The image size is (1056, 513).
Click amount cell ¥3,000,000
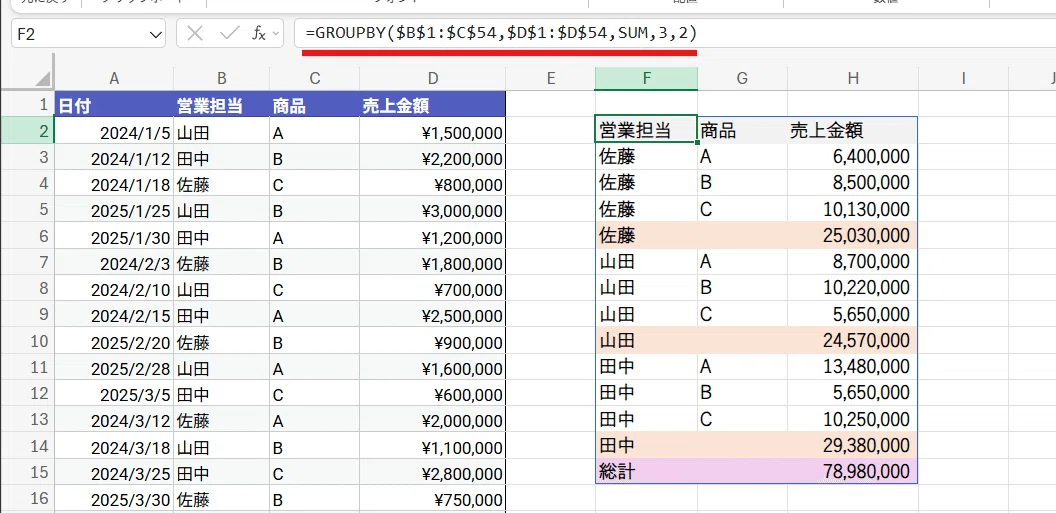click(x=432, y=210)
